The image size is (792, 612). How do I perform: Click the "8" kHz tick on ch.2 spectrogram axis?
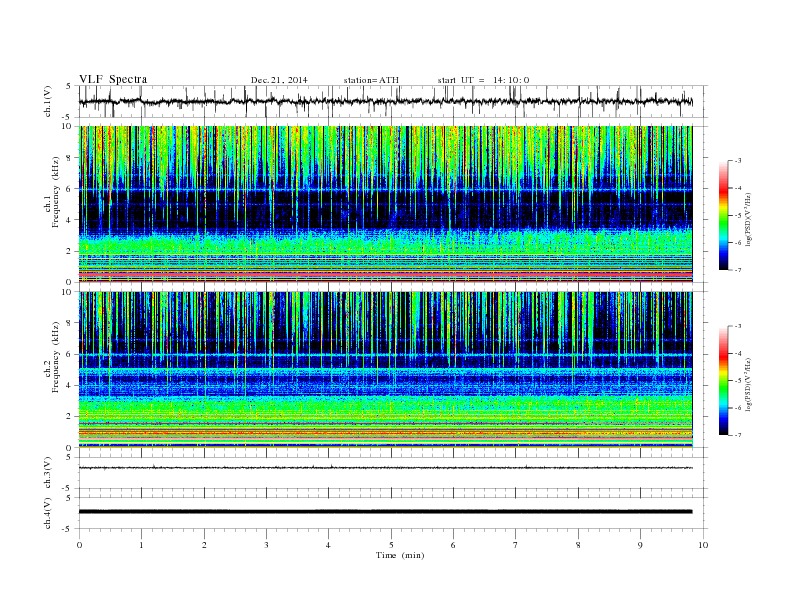point(69,323)
